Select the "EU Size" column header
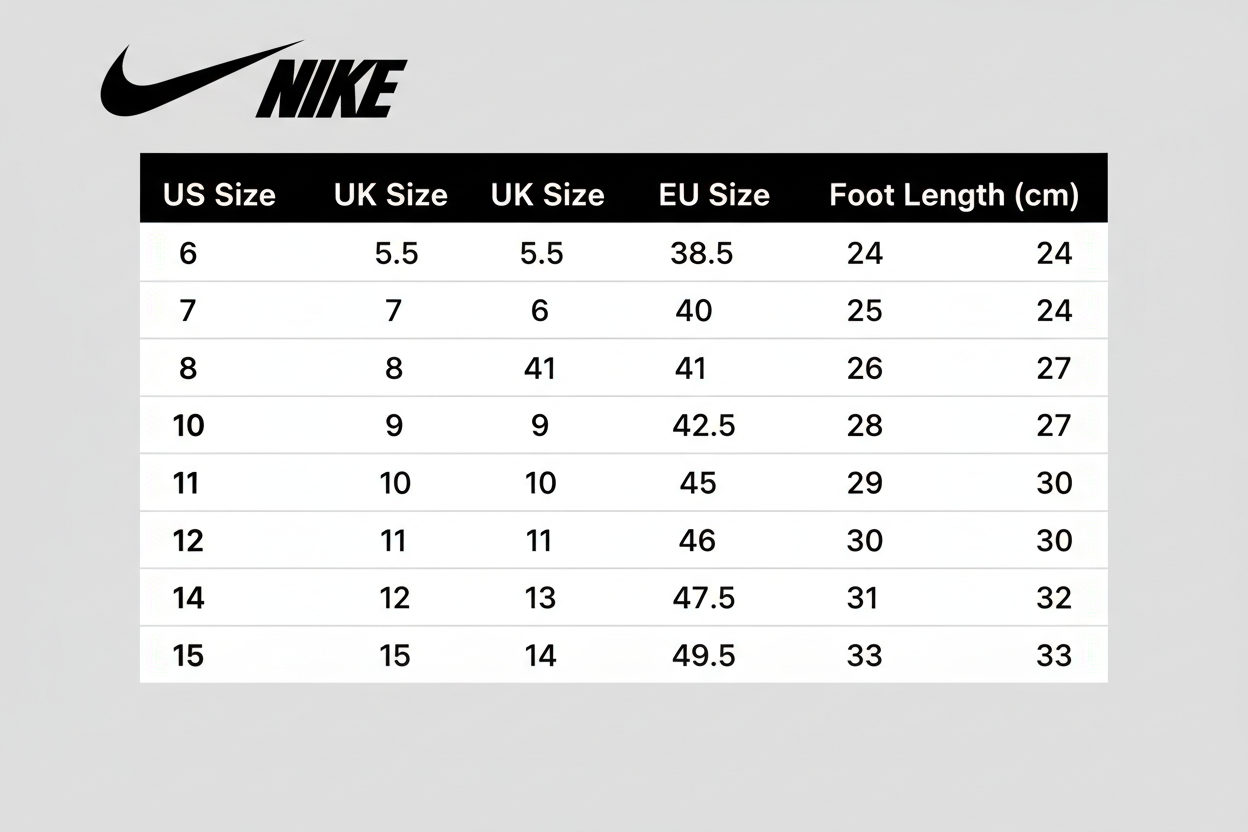Screen dimensions: 1248x832 (714, 194)
